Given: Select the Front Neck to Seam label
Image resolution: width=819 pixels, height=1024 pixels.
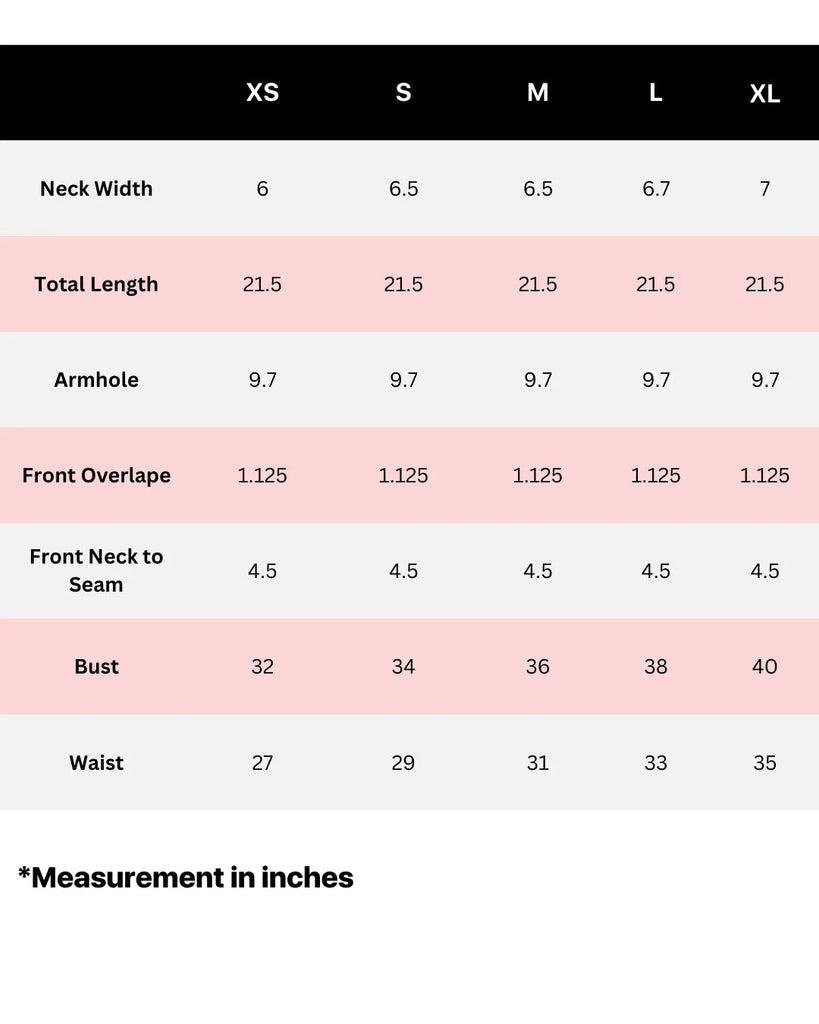Looking at the screenshot, I should click(x=96, y=570).
